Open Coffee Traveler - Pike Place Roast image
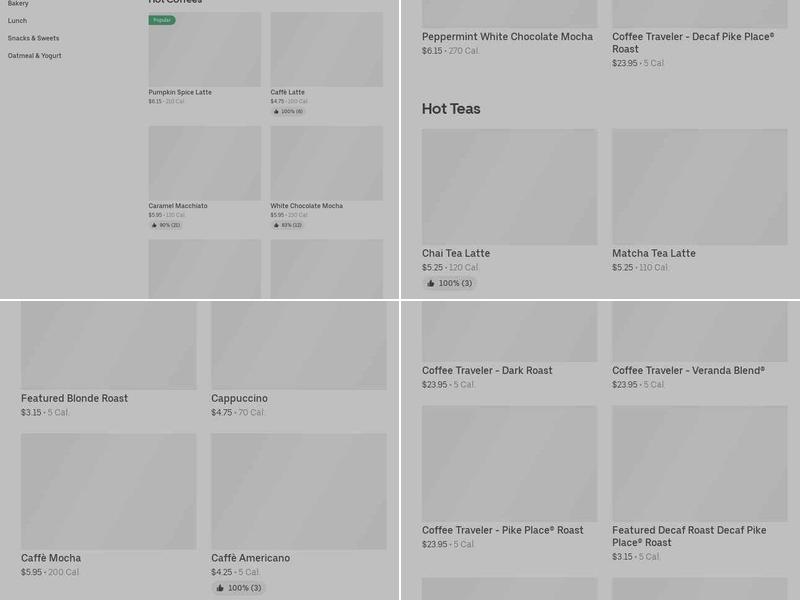Screen dimensions: 800x600 (x=509, y=464)
